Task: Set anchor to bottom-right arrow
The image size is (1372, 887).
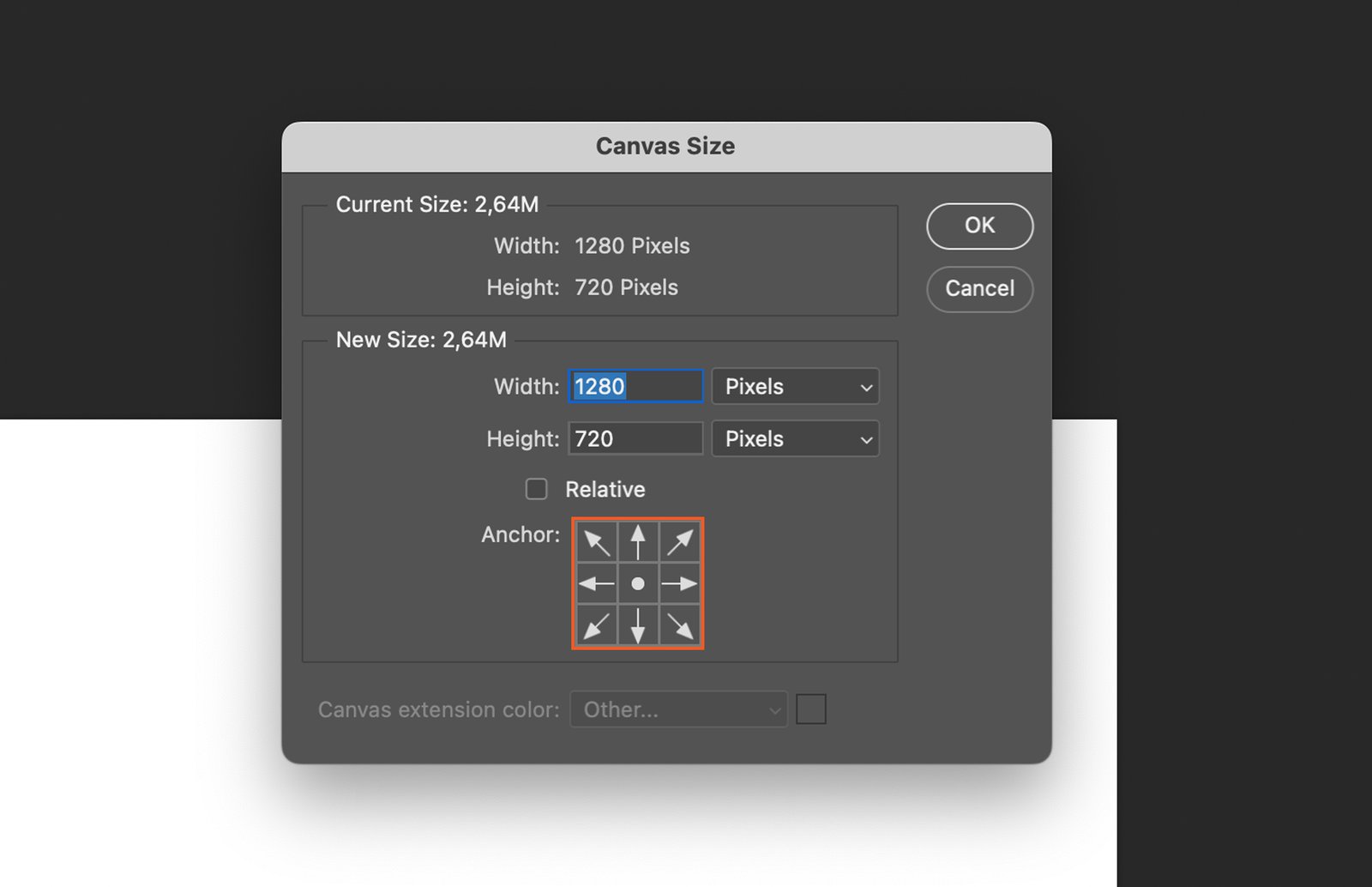Action: coord(680,625)
